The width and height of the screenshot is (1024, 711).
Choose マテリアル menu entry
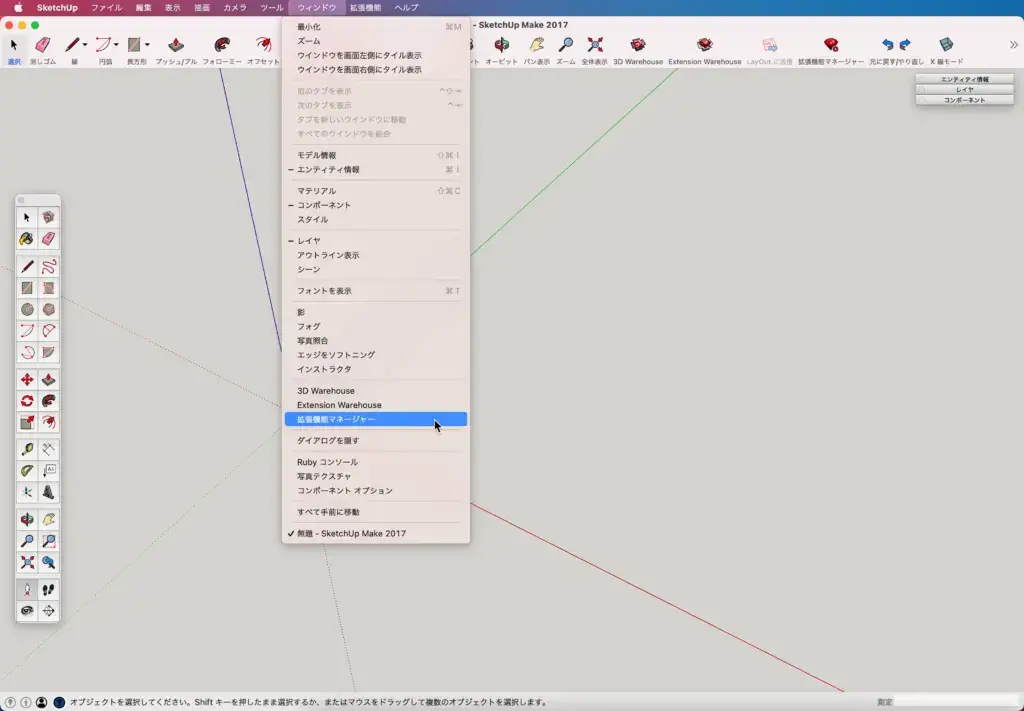pyautogui.click(x=376, y=191)
